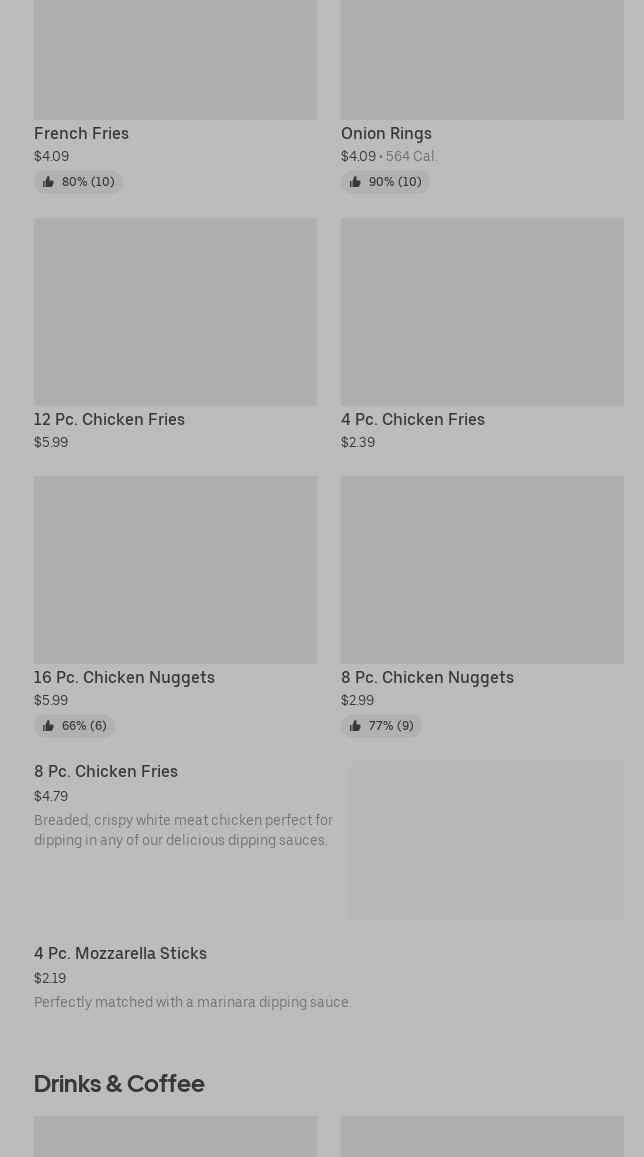Open the 4 Pc. Mozzarella Sticks item
Viewport: 644px width, 1157px height.
120,953
